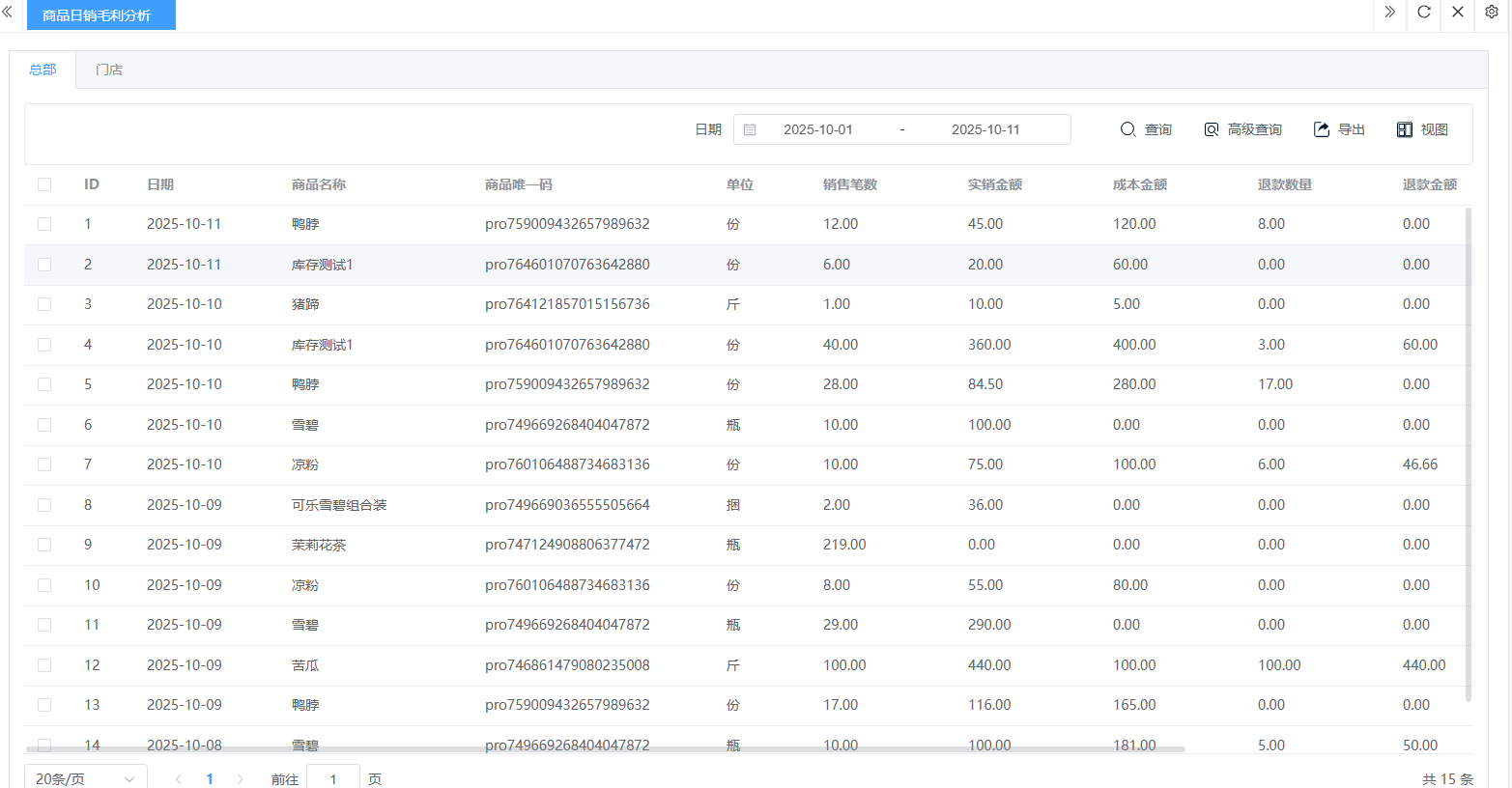Open the 视图 view layout option

click(1422, 129)
